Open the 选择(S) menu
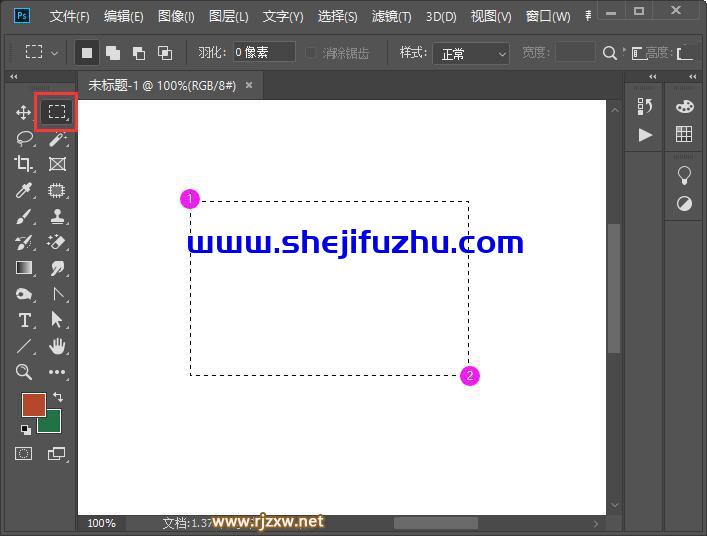The width and height of the screenshot is (707, 536). tap(338, 17)
